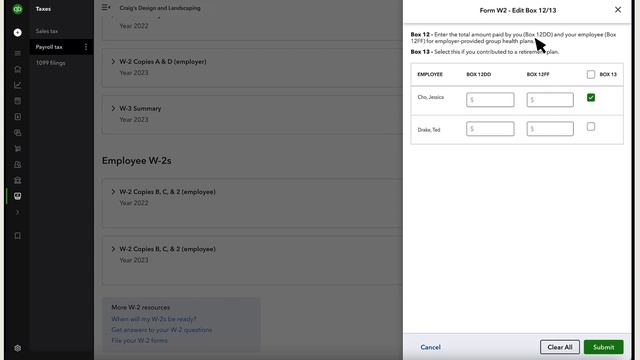The width and height of the screenshot is (640, 360).
Task: Click the QuickBooks logo icon
Action: pos(18,9)
